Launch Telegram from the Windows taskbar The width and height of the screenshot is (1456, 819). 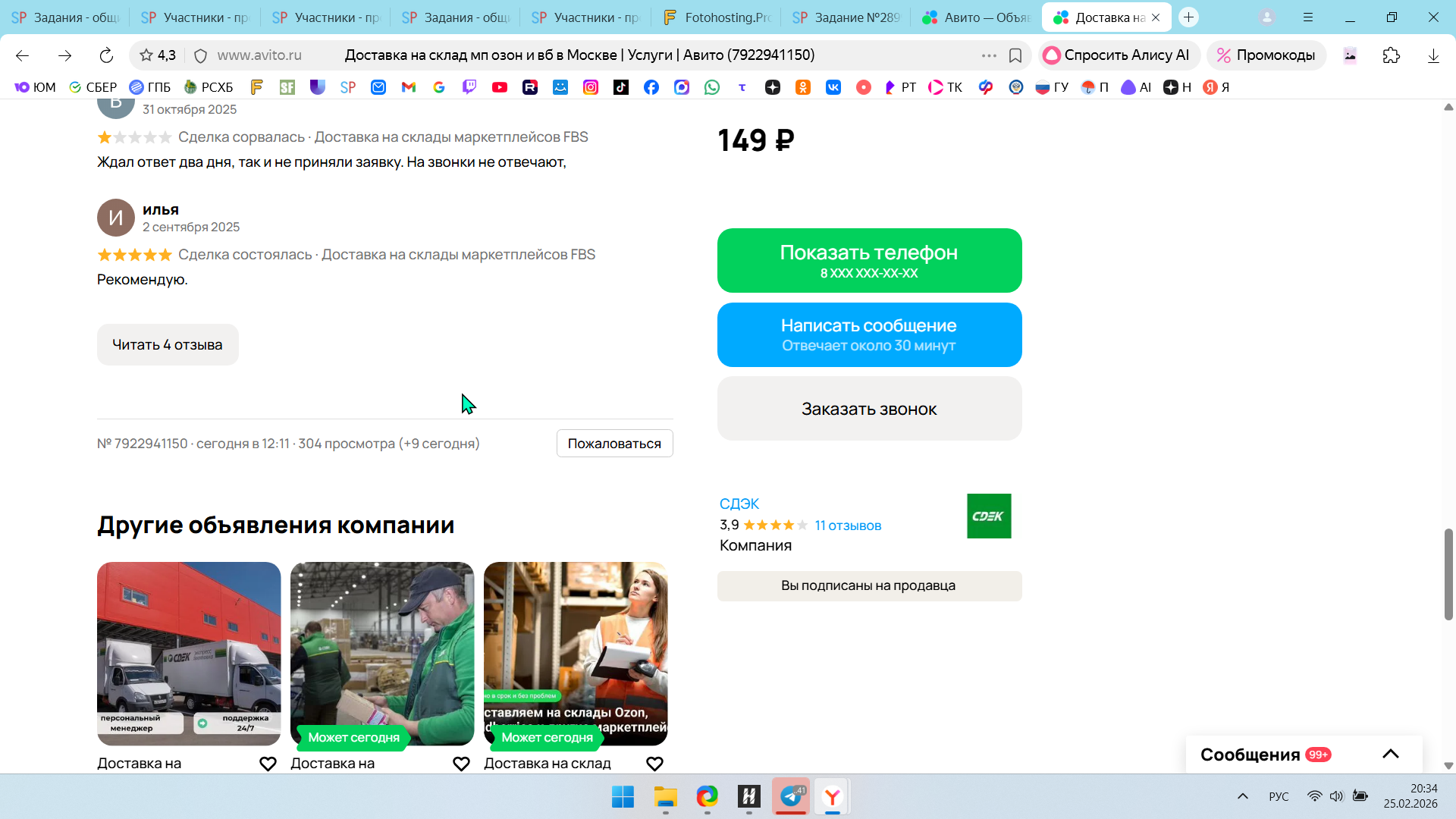point(791,796)
